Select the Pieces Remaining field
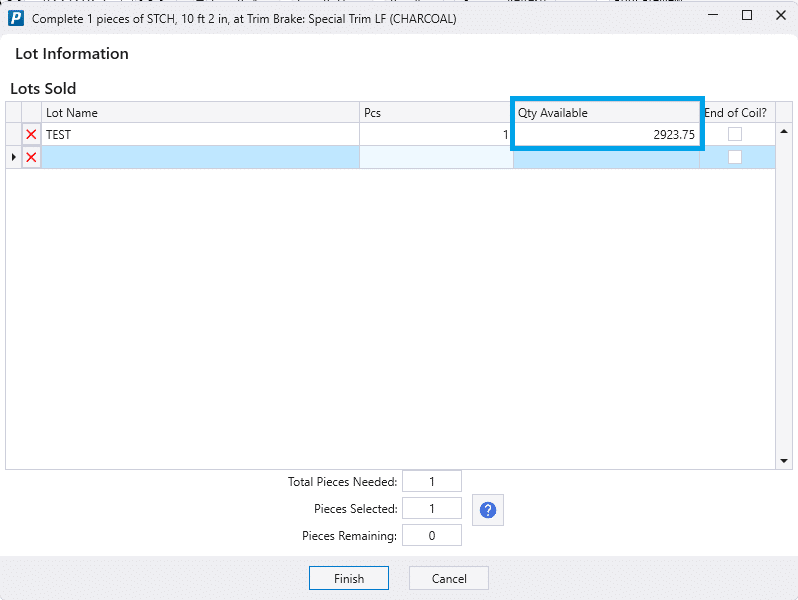 click(432, 536)
